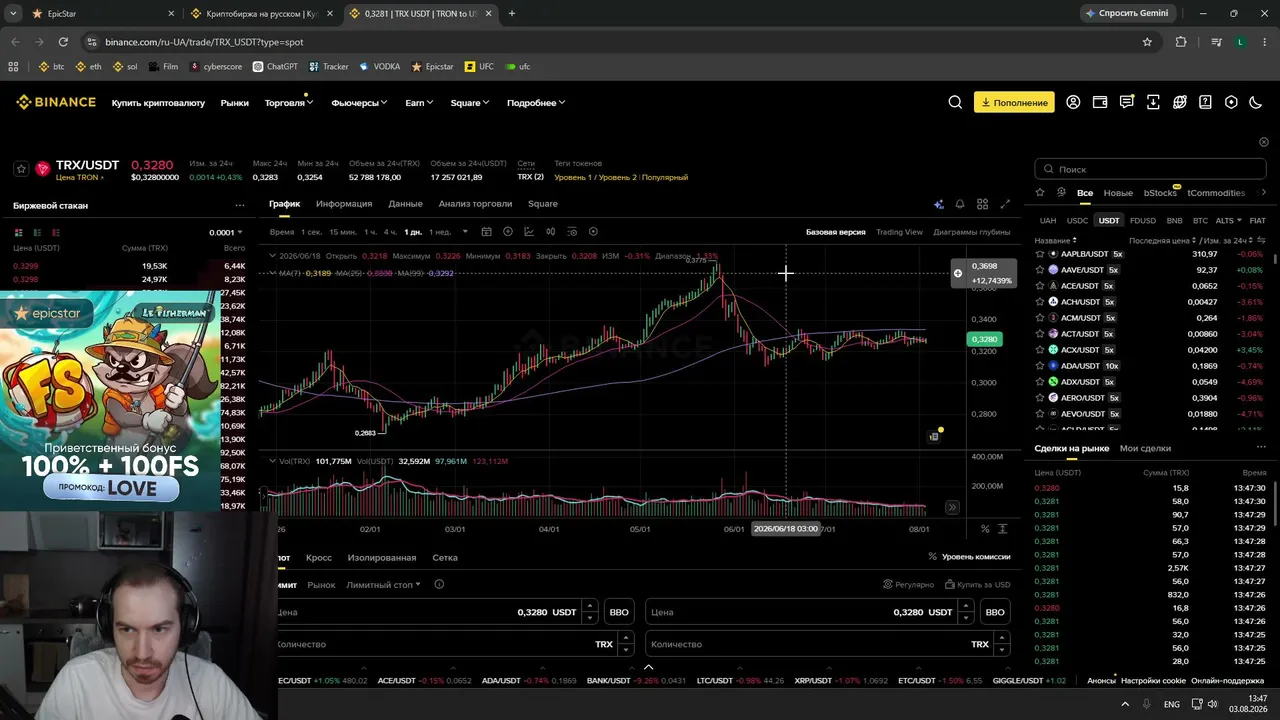Show buy orders only view

point(37,232)
